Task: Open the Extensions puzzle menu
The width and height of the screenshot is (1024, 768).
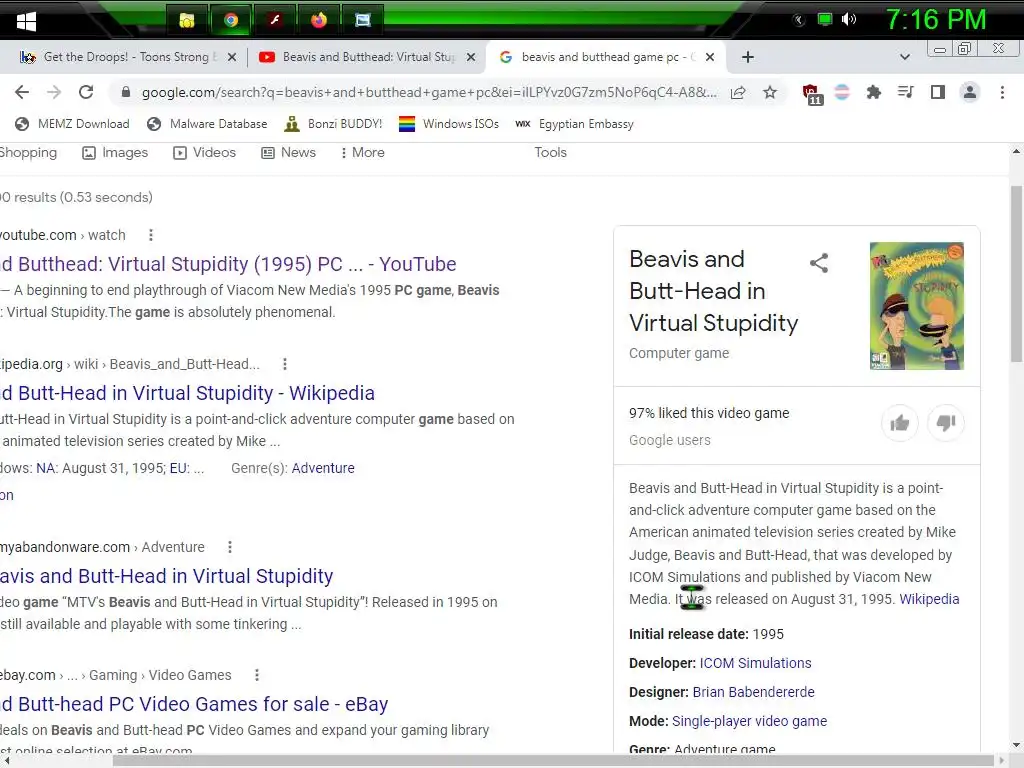Action: click(x=873, y=92)
